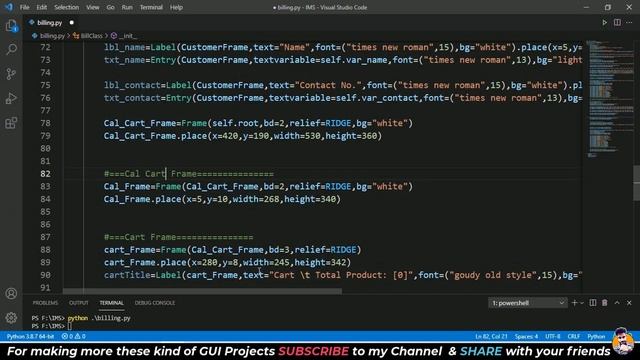Click 'python .\billing.py' terminal command
Screen dimensions: 640x360
point(99,318)
